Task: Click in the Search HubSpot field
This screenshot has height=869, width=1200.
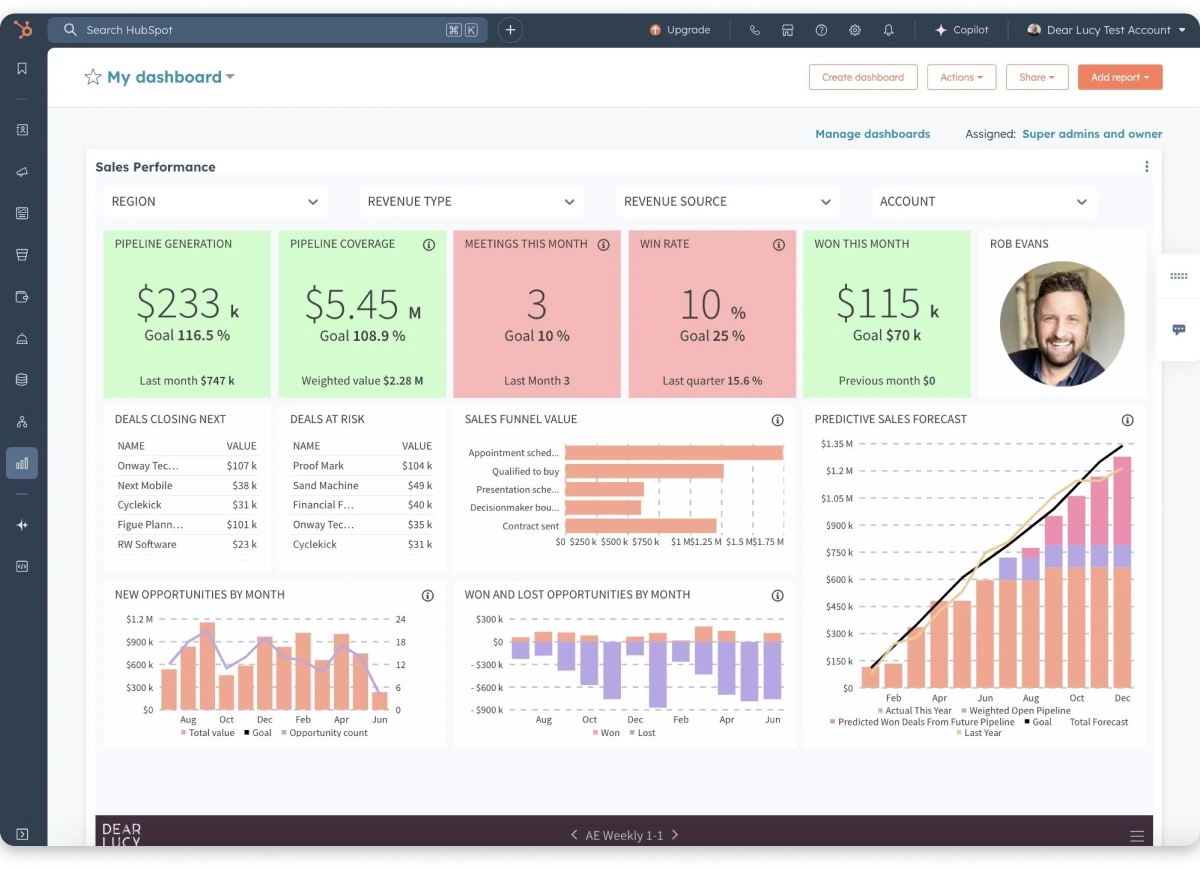Action: (268, 30)
